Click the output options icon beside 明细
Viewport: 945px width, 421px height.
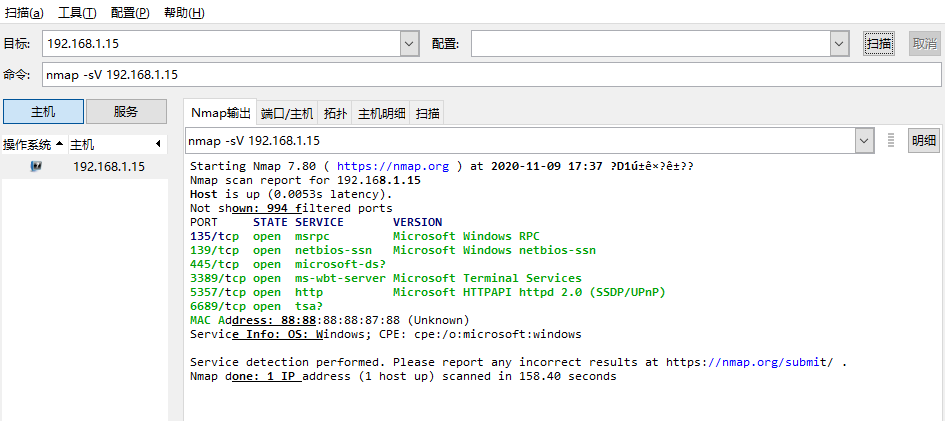890,141
